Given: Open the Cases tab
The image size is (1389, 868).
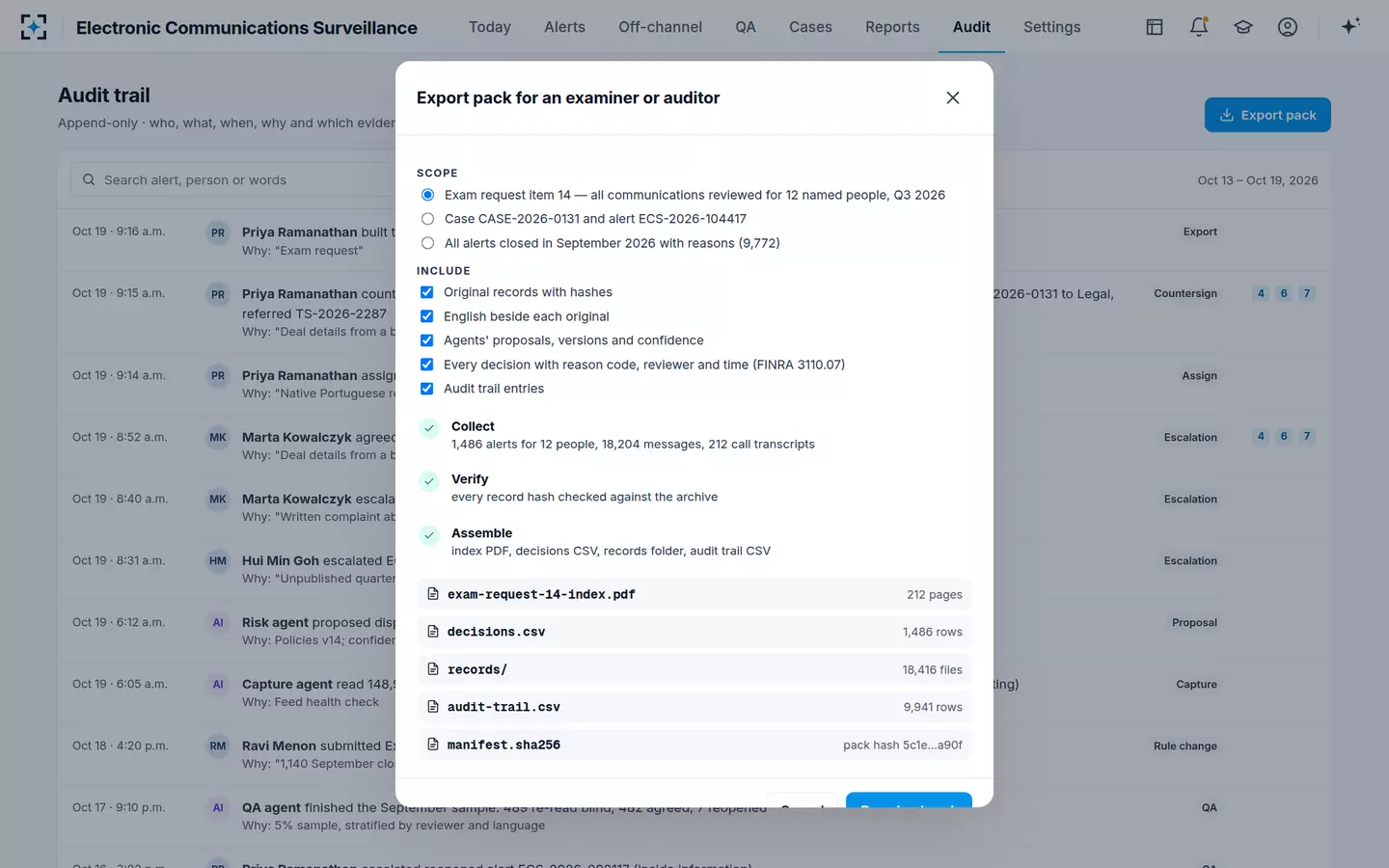Looking at the screenshot, I should pos(810,27).
